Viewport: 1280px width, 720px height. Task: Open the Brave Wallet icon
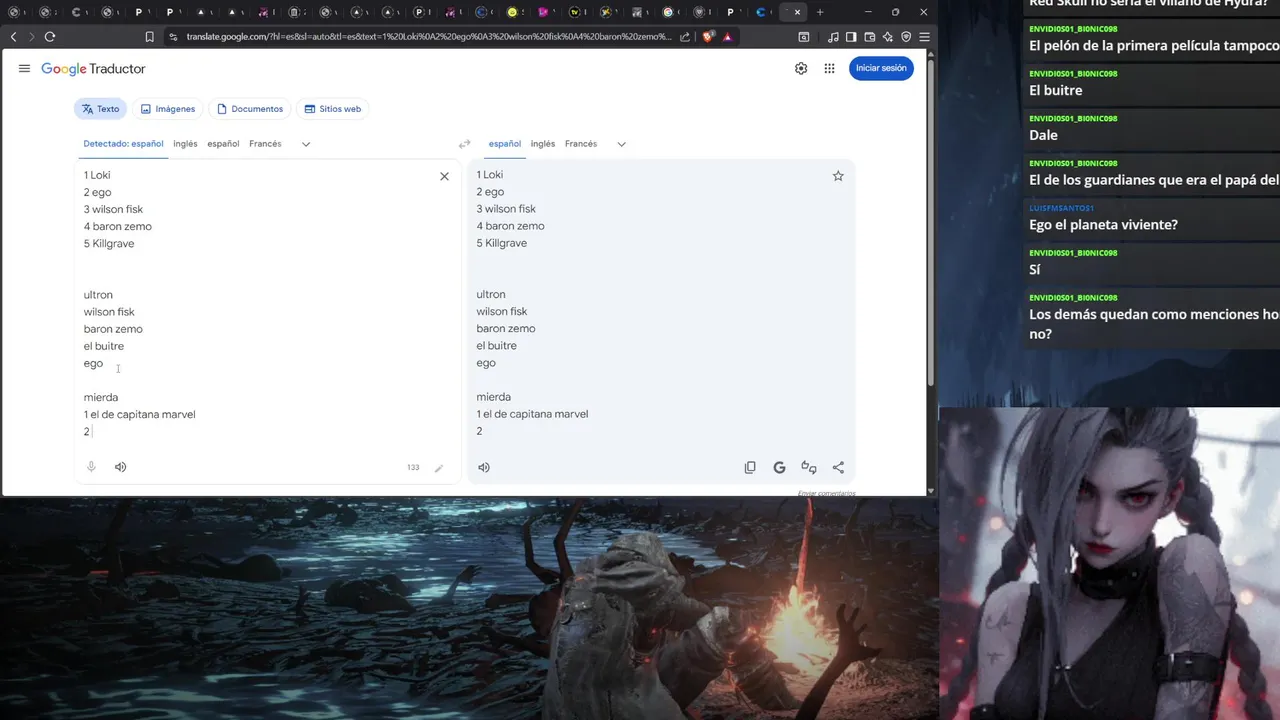point(870,37)
